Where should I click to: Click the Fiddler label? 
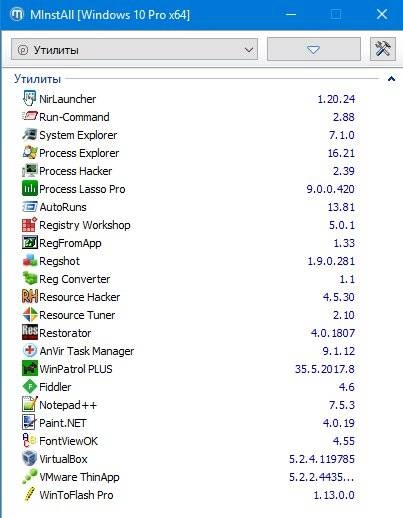(55, 387)
